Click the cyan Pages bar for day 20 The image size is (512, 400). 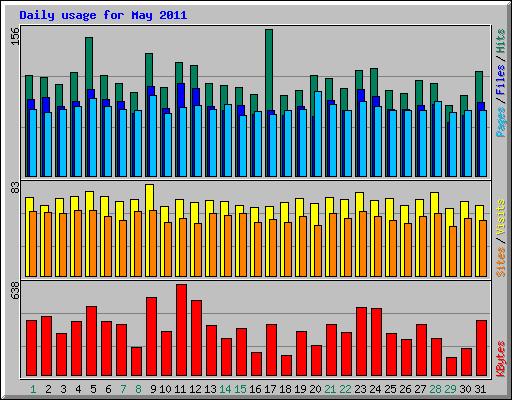[x=318, y=134]
